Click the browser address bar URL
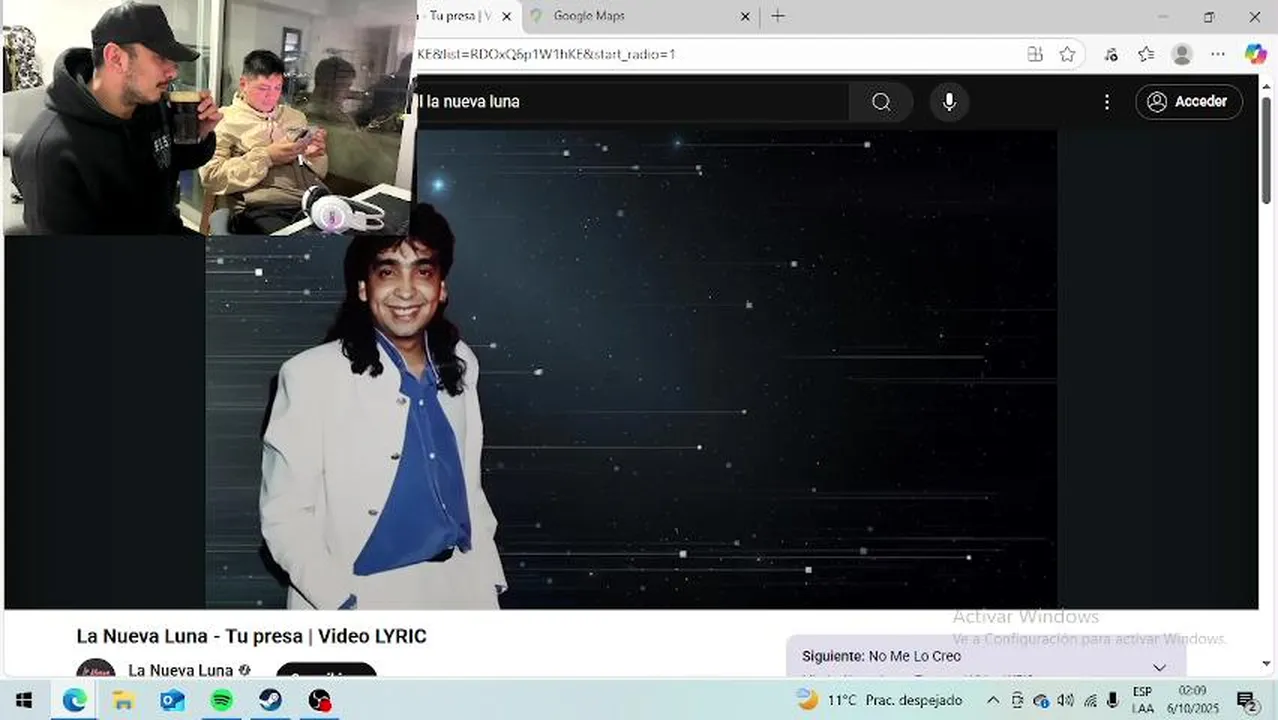Image resolution: width=1278 pixels, height=720 pixels. coord(546,54)
